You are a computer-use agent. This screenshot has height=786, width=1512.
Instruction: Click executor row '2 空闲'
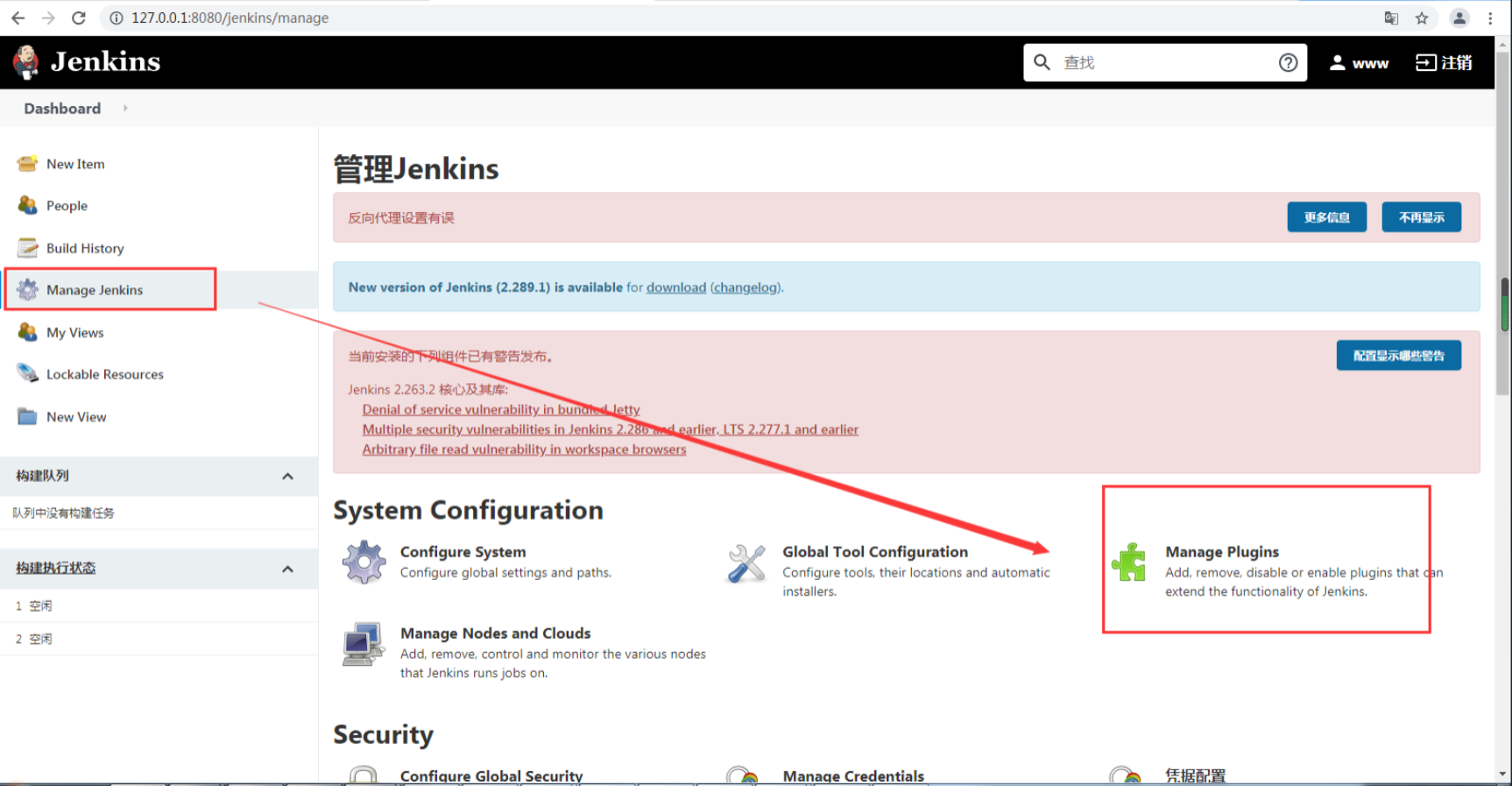click(158, 639)
